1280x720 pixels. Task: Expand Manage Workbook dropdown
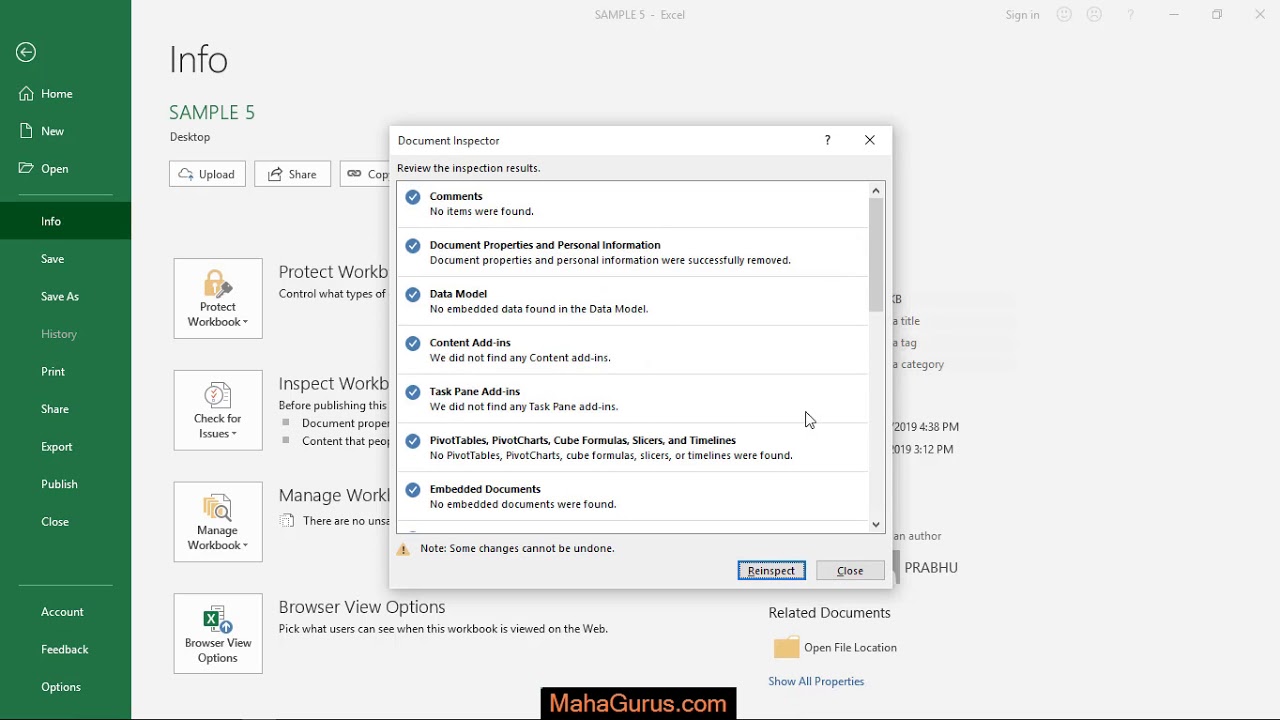218,522
